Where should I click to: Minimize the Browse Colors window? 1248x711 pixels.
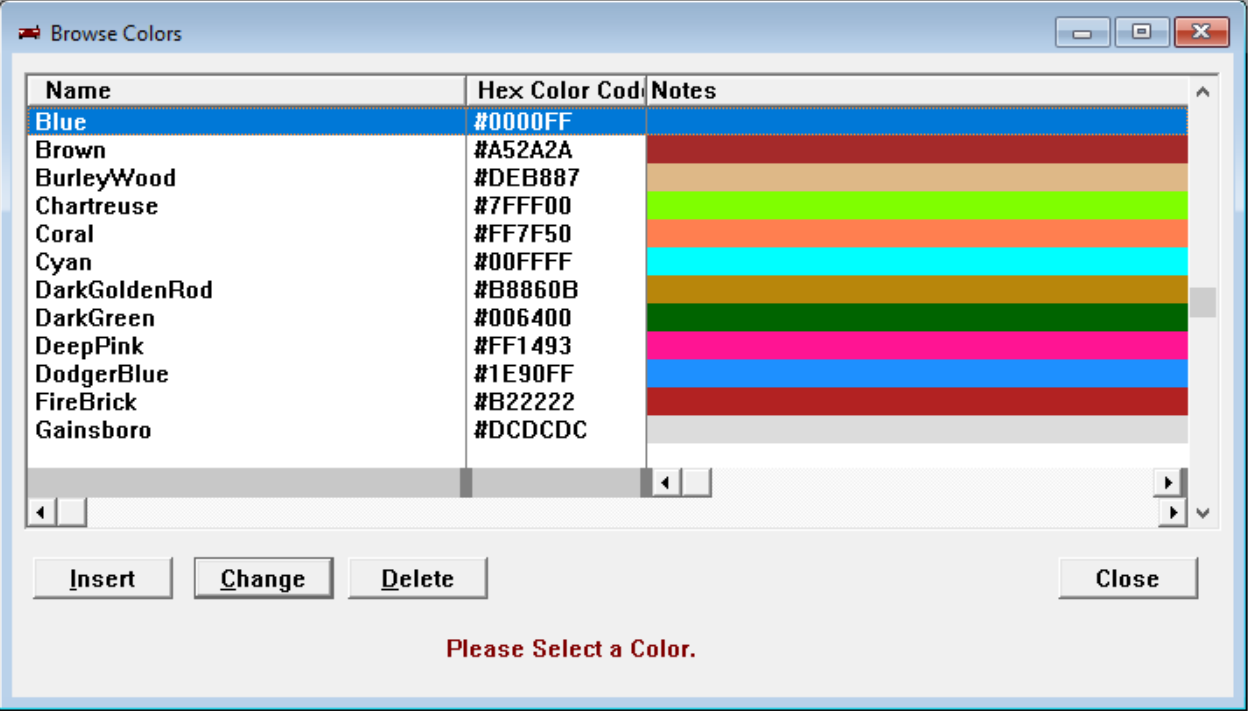1083,32
